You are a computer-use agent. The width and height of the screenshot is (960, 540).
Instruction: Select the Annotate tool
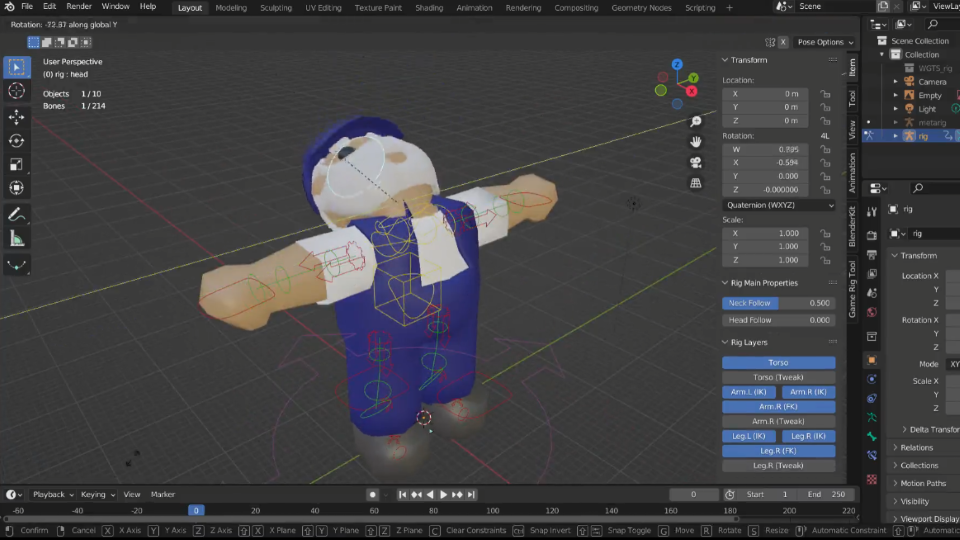17,215
